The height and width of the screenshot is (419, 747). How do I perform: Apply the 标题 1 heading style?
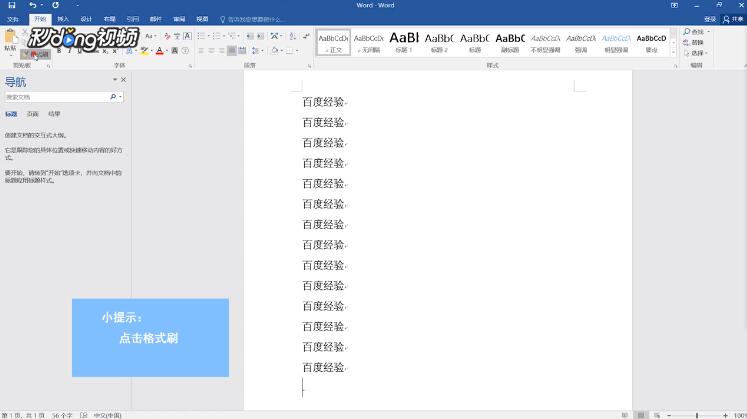pos(404,42)
